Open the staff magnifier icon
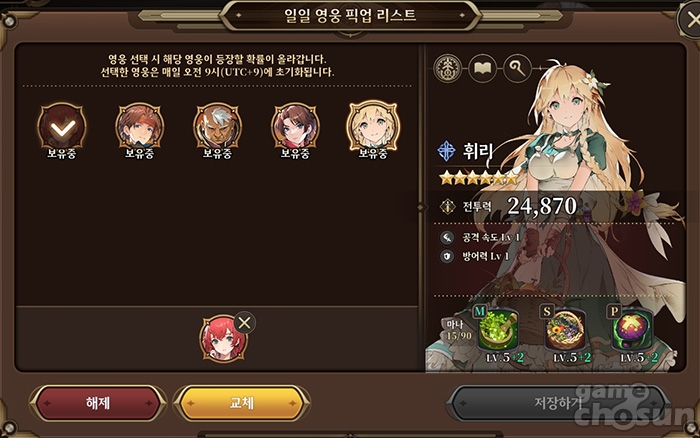Image resolution: width=700 pixels, height=438 pixels. (517, 68)
